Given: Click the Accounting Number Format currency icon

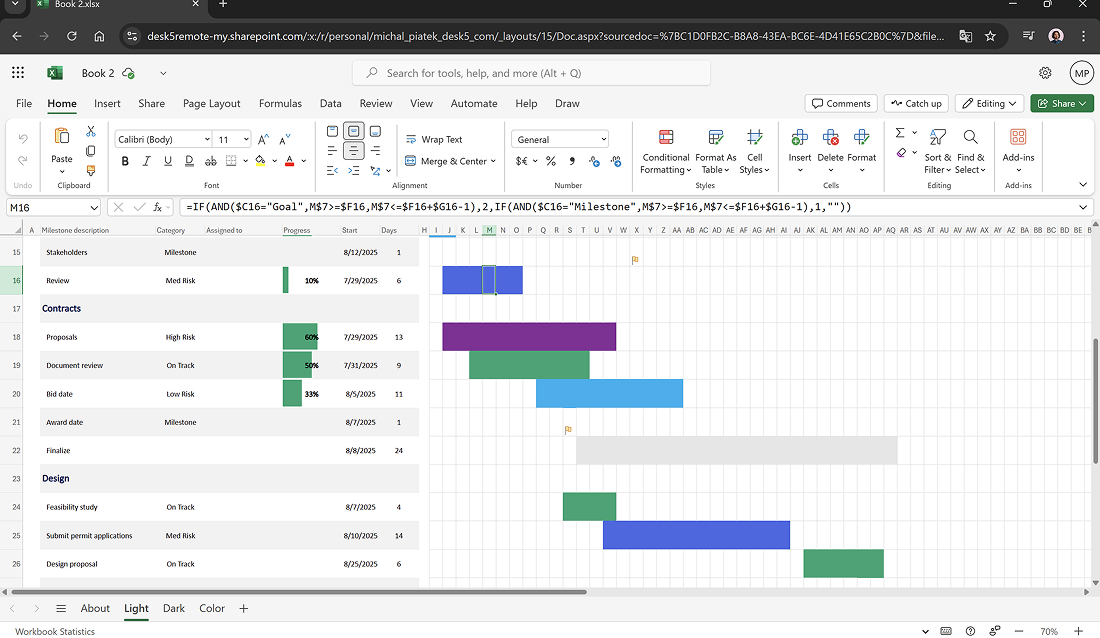Looking at the screenshot, I should [x=522, y=161].
